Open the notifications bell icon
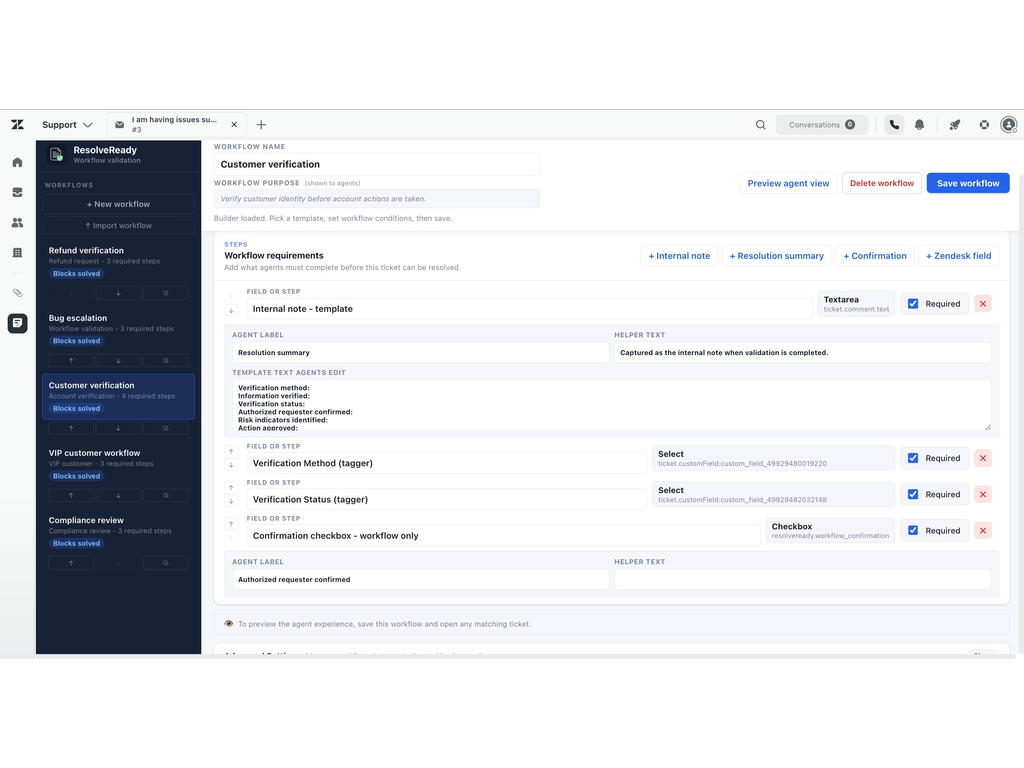This screenshot has width=1024, height=768. point(920,125)
